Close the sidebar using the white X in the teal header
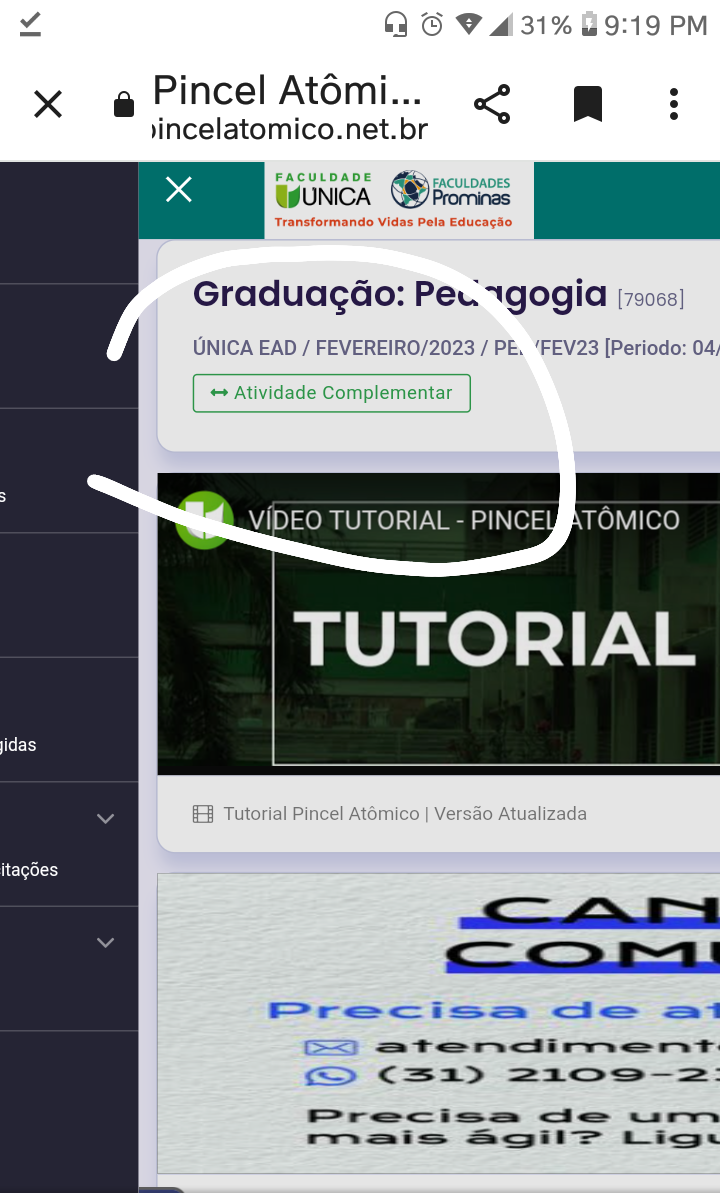 tap(179, 190)
